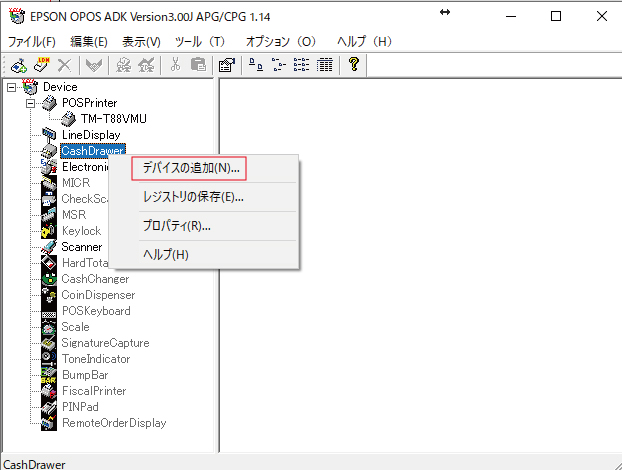This screenshot has height=470, width=622.
Task: Select the LineDisplay tree item
Action: pos(91,135)
